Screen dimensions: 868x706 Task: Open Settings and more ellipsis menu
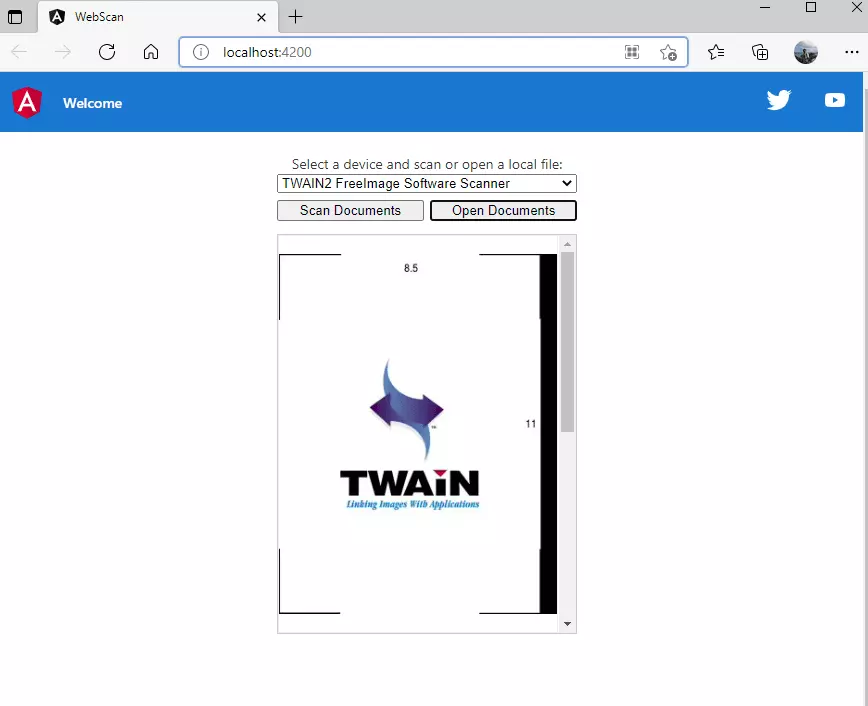pyautogui.click(x=851, y=52)
